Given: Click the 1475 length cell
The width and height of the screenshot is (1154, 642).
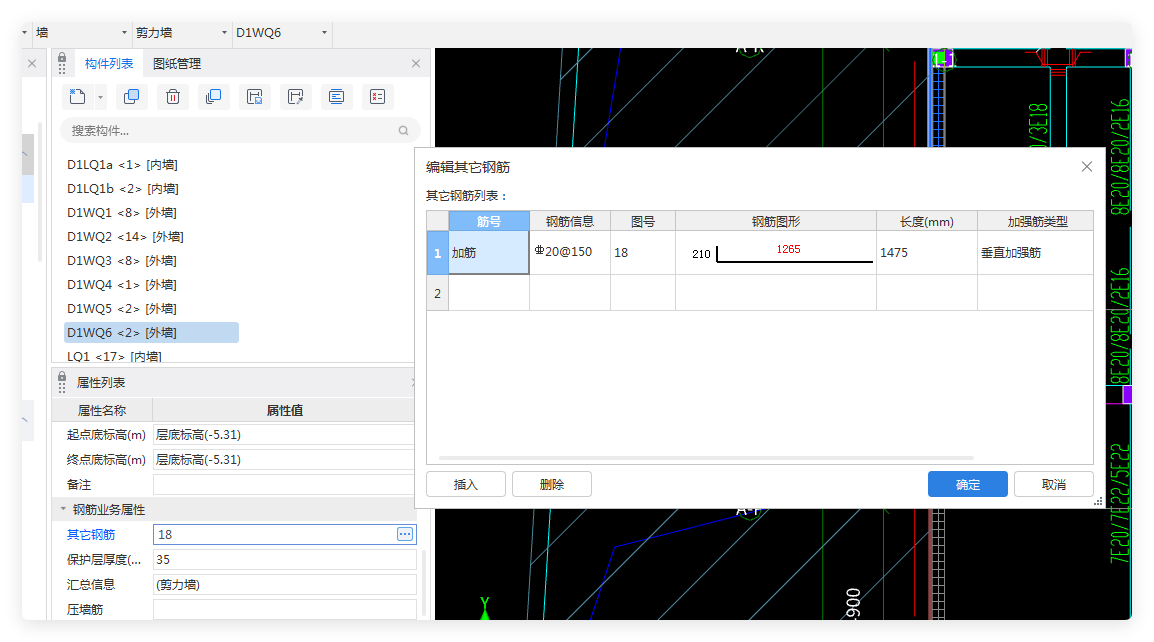Looking at the screenshot, I should [927, 253].
